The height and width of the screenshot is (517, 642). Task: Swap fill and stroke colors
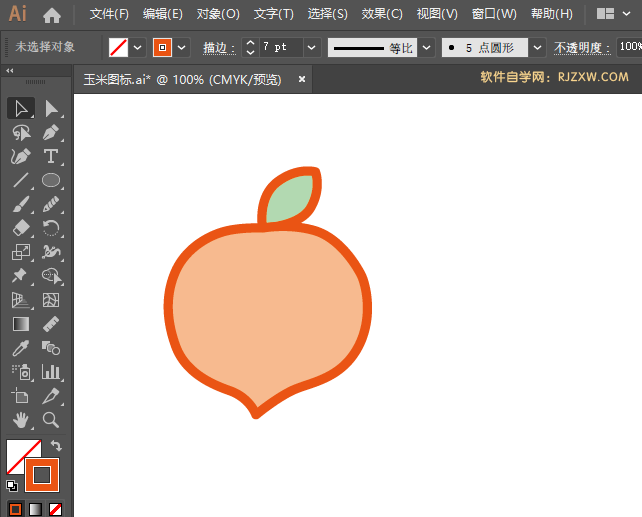(x=57, y=446)
